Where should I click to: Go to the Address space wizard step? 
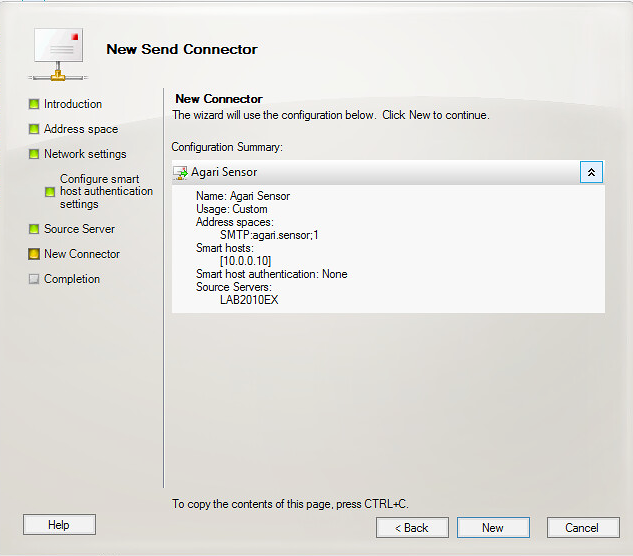coord(81,129)
